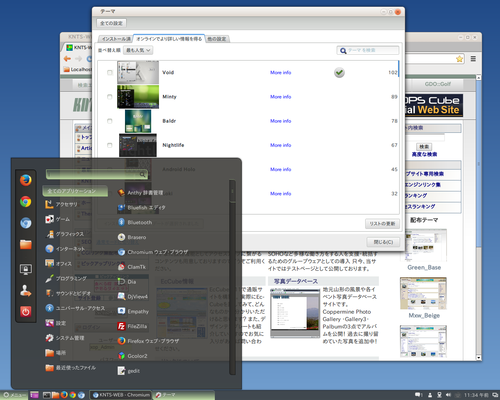This screenshot has width=500, height=400.
Task: Launch Bluefish editor from the app list
Action: [141, 208]
